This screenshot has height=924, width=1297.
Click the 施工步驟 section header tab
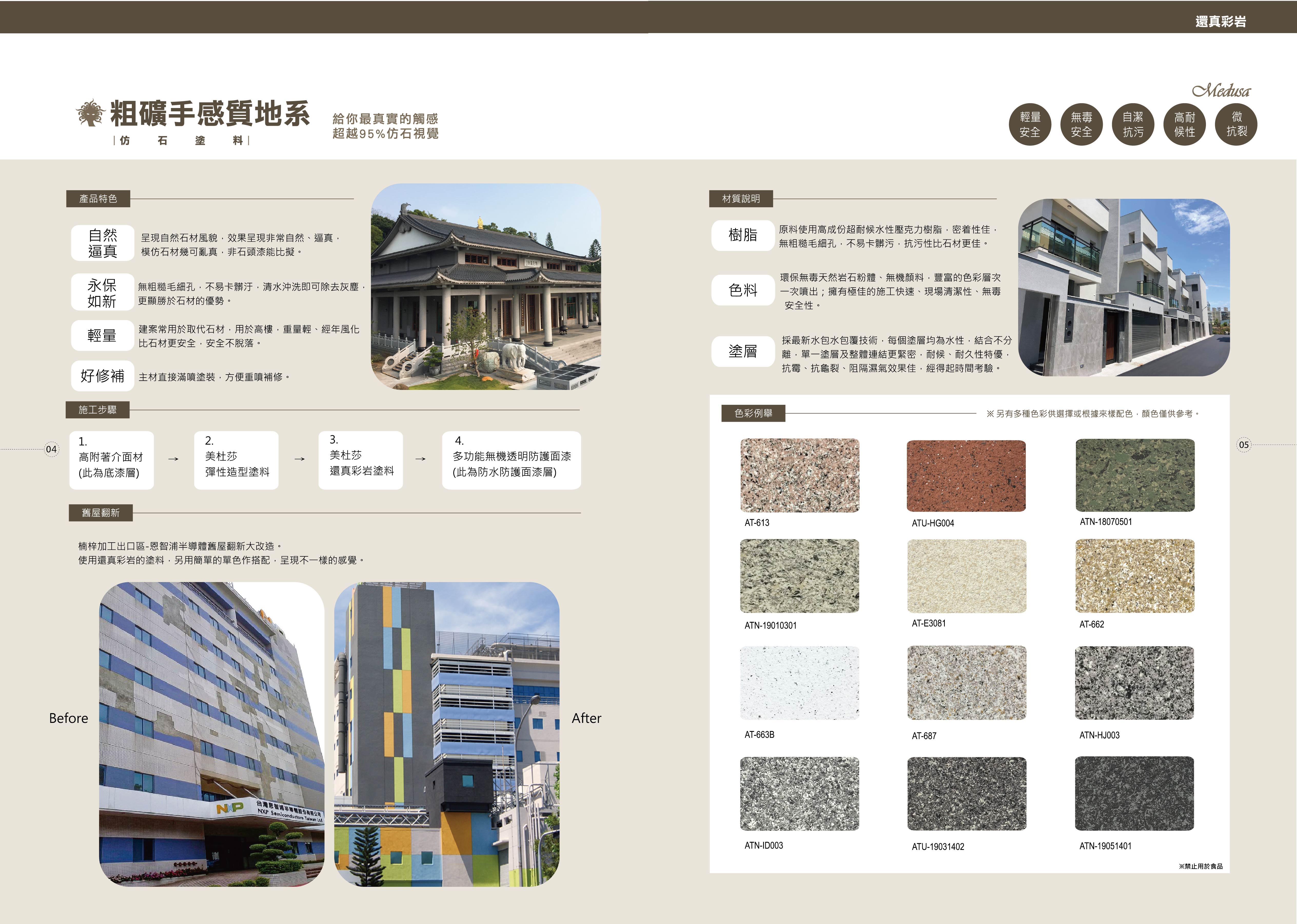[x=97, y=410]
